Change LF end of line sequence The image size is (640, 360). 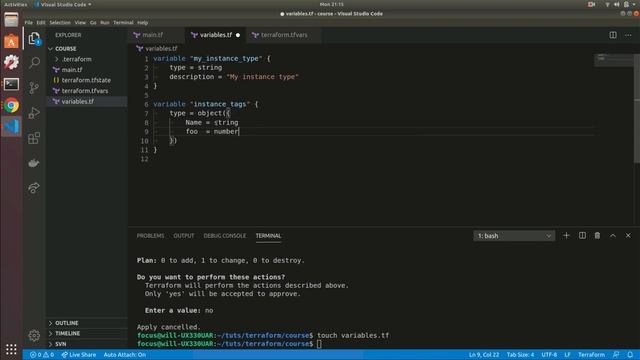pos(567,355)
